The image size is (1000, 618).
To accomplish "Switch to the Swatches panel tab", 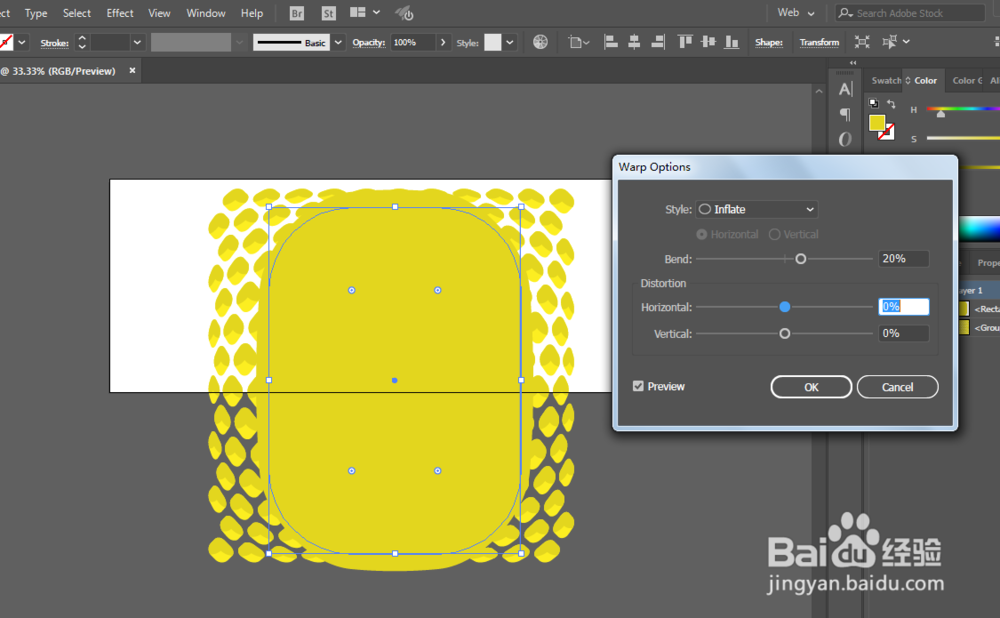I will [885, 80].
